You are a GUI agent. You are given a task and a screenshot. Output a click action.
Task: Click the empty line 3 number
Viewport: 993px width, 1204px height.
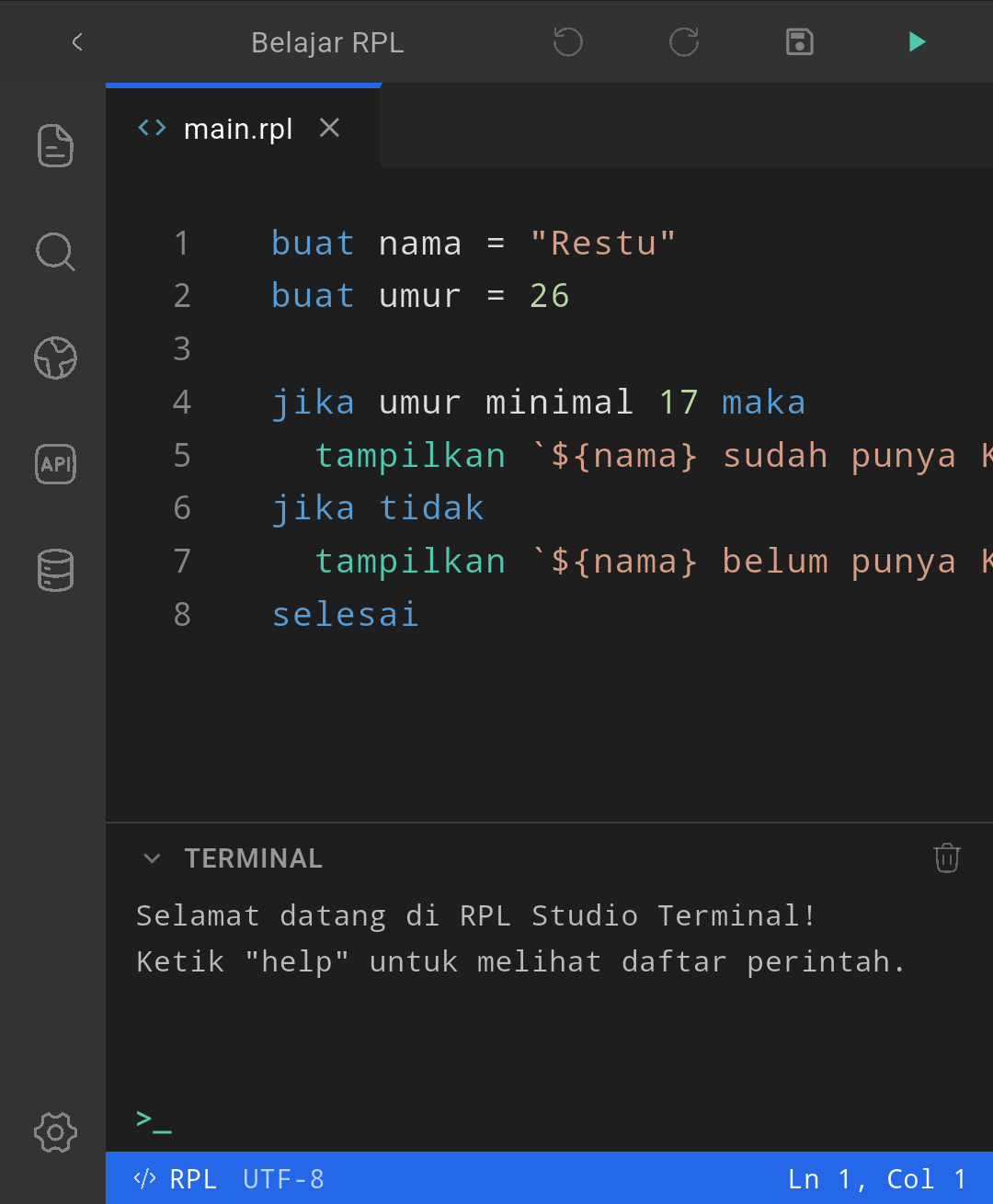click(182, 349)
